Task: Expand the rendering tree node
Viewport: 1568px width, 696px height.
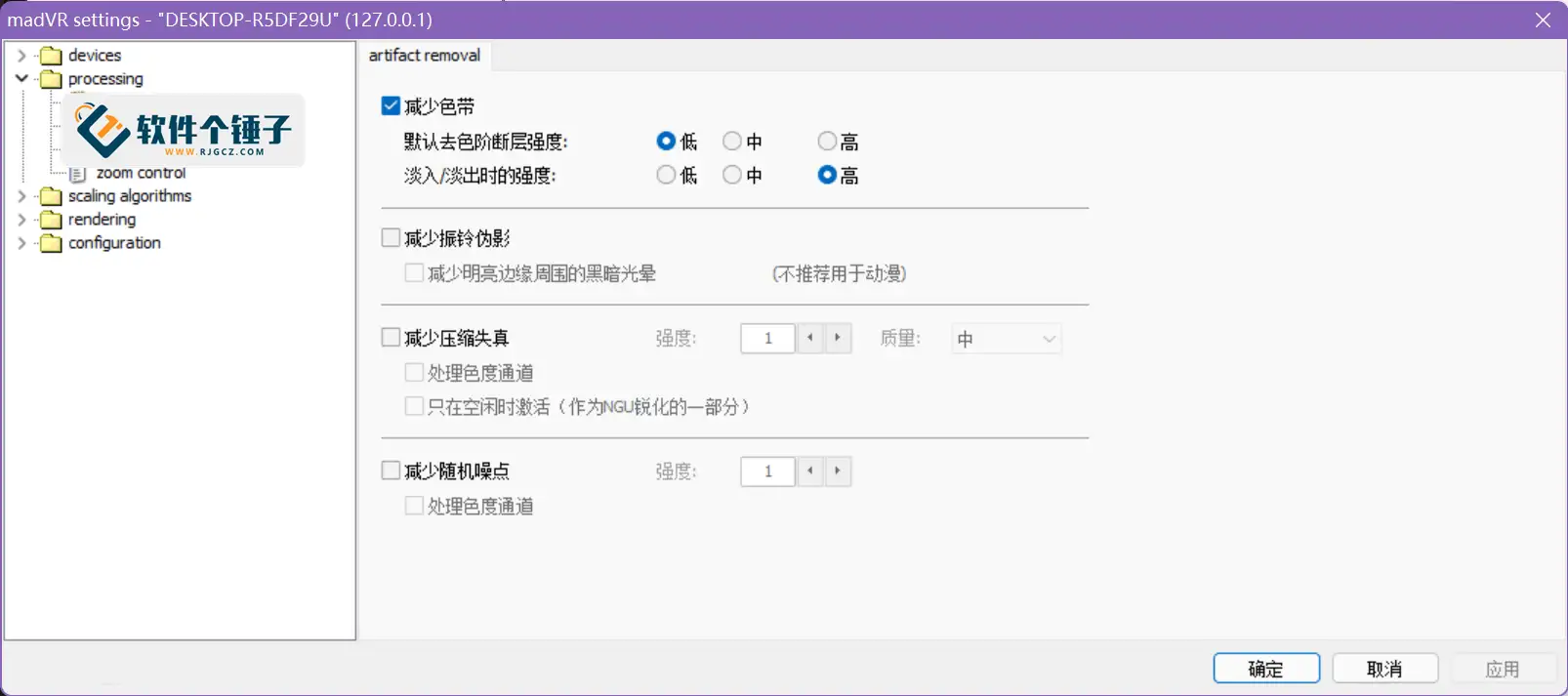Action: point(21,220)
